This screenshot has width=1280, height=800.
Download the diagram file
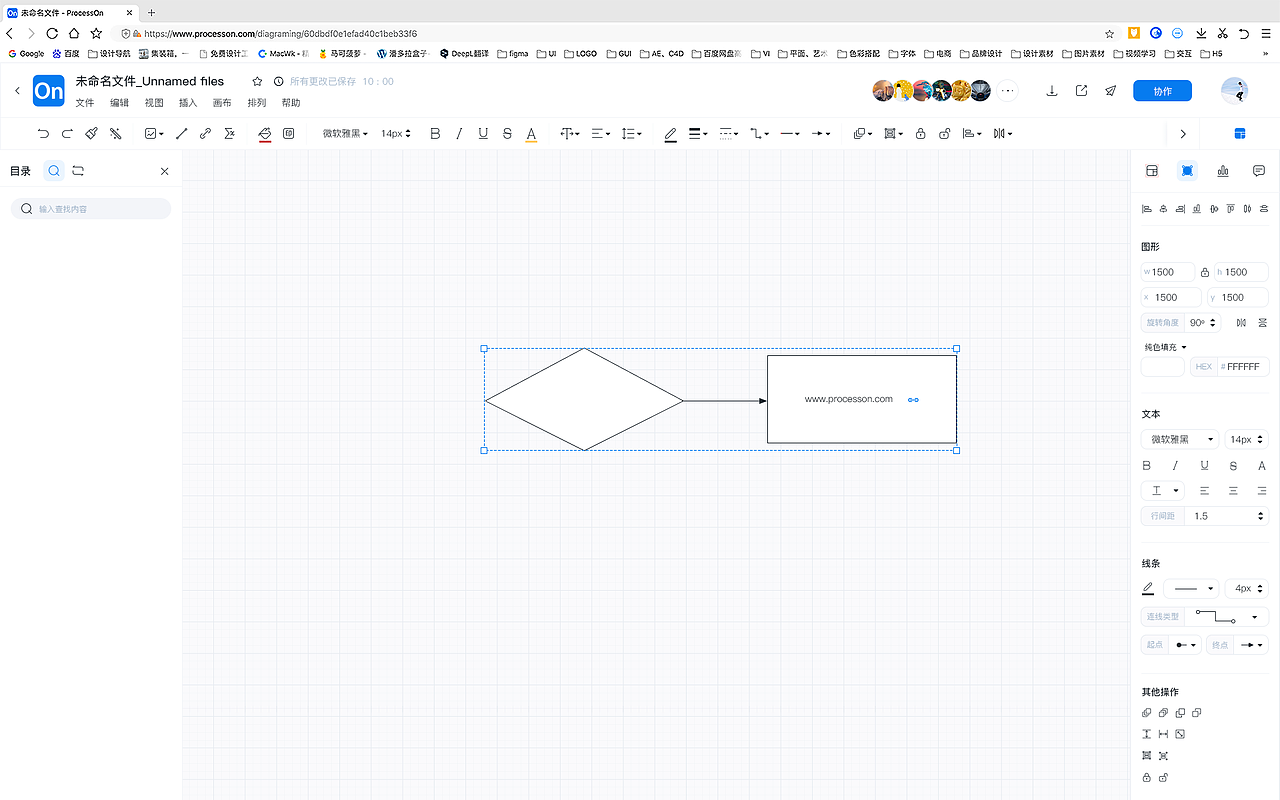[1052, 91]
